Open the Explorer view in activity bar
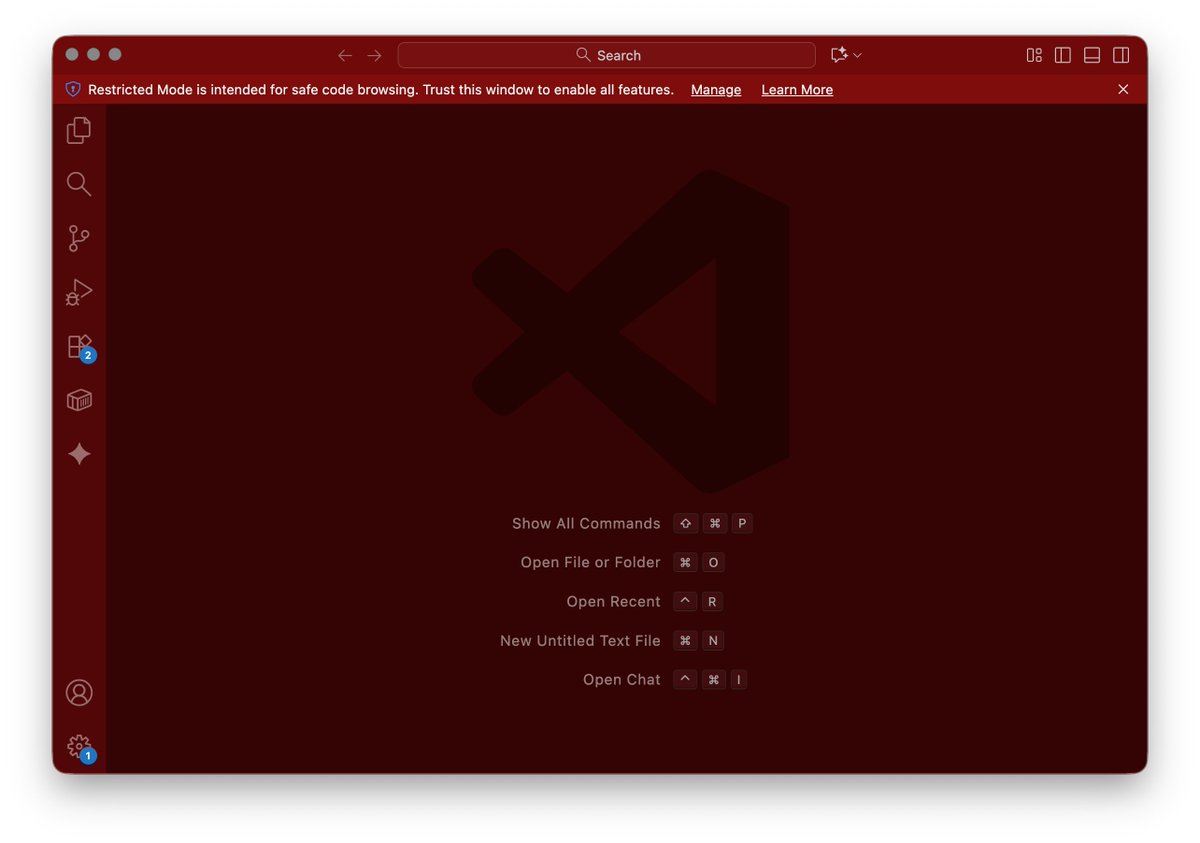 point(79,130)
